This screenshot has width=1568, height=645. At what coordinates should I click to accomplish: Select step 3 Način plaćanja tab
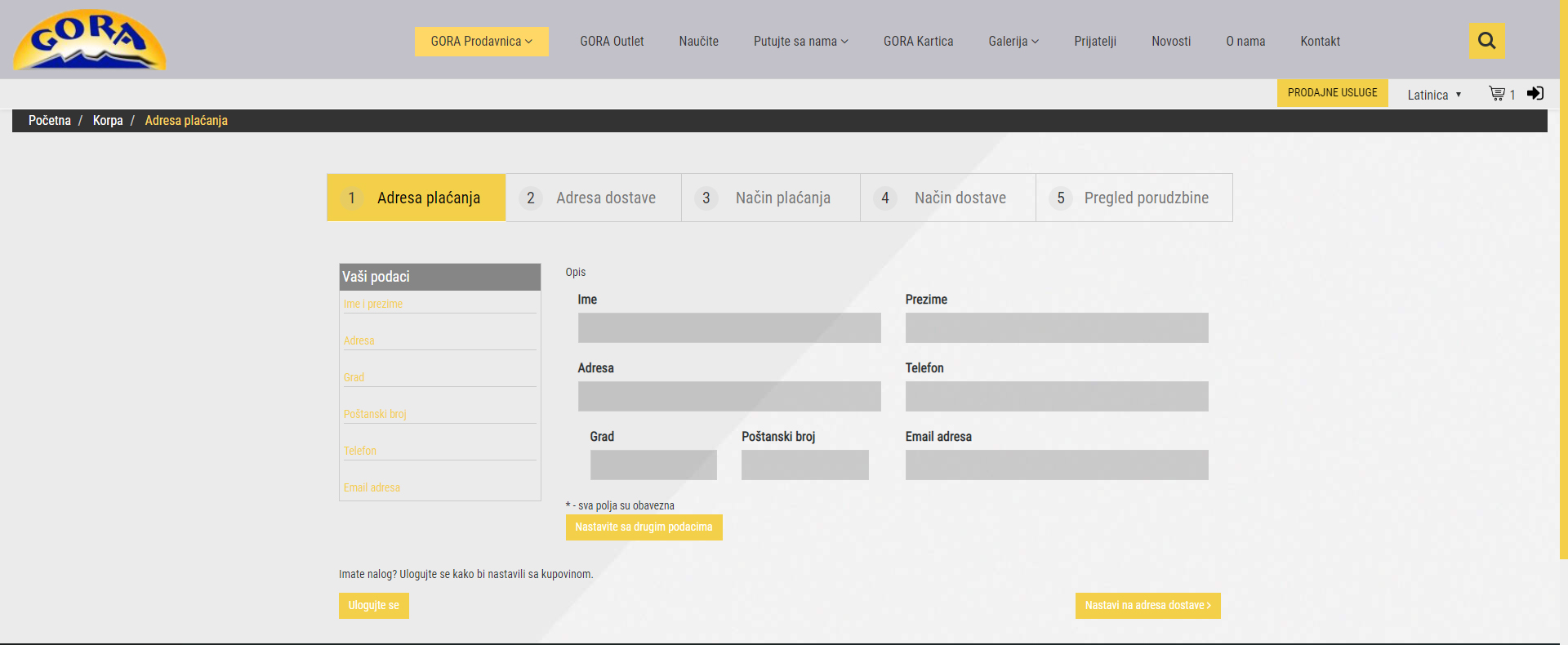[771, 198]
